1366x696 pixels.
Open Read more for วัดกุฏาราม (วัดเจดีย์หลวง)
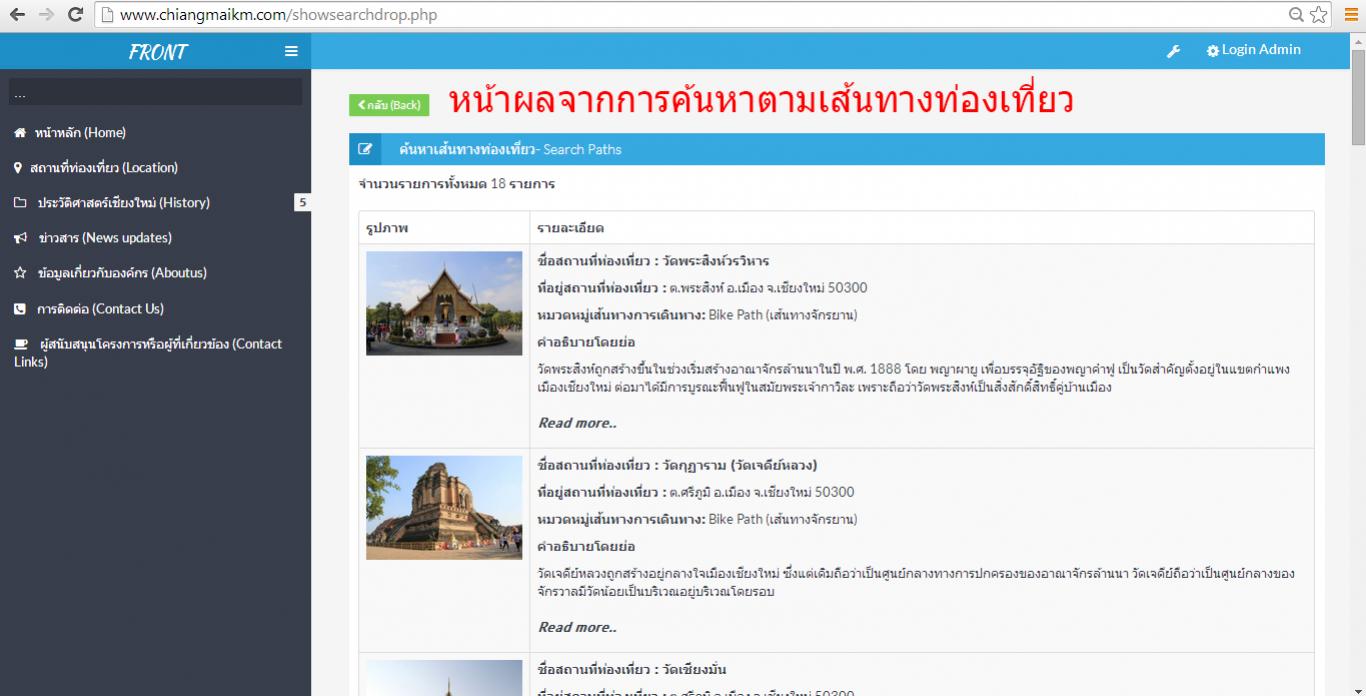577,627
